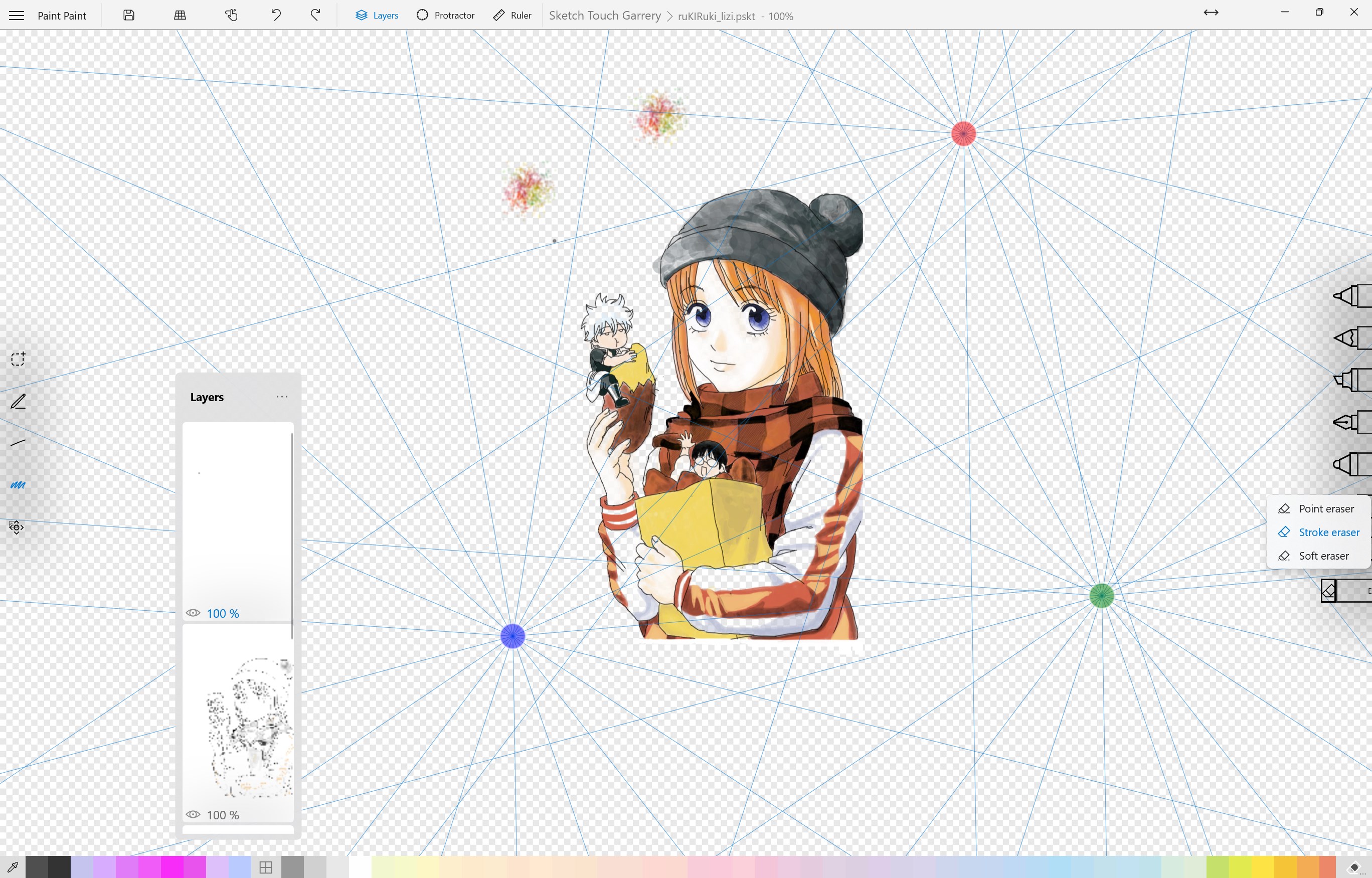Click the undo icon
Viewport: 1372px width, 878px height.
[276, 15]
